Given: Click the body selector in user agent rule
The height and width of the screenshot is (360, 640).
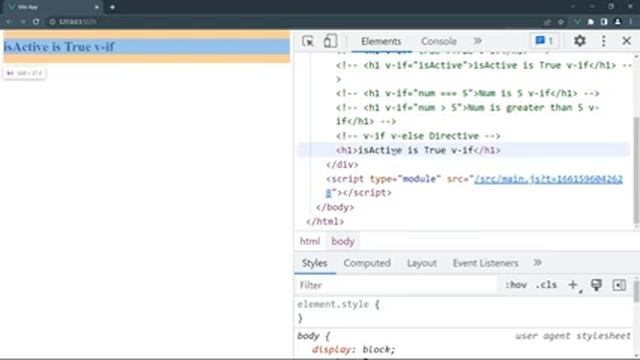Looking at the screenshot, I should click(x=308, y=336).
